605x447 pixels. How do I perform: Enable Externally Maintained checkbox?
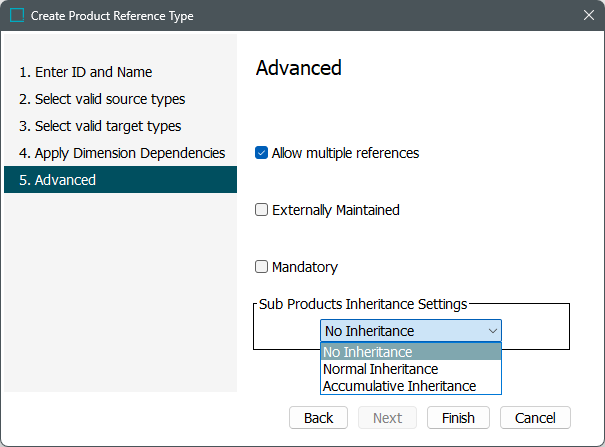click(261, 210)
